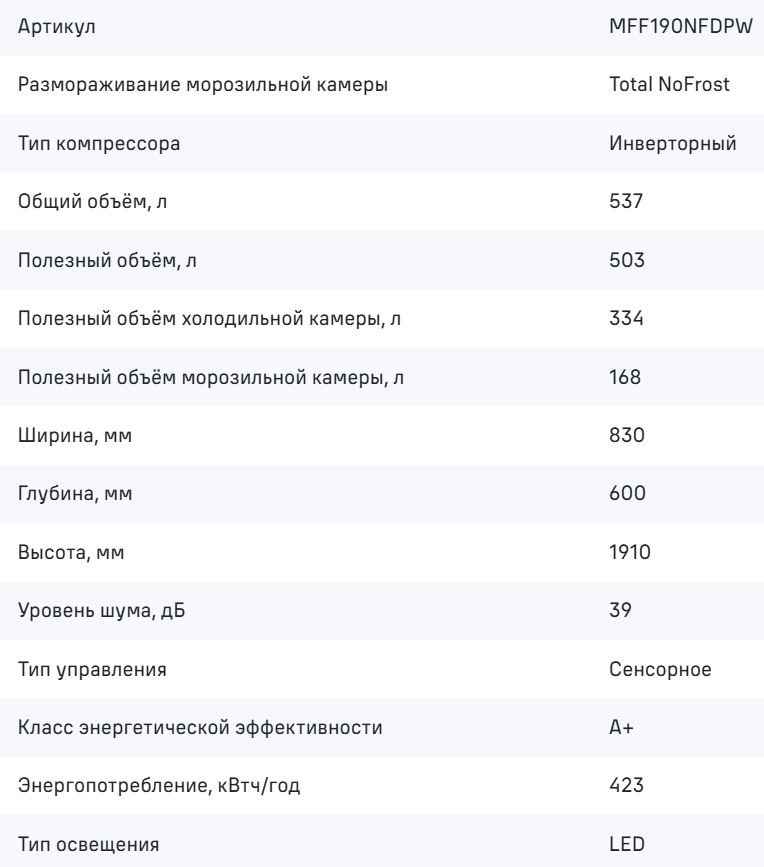The width and height of the screenshot is (764, 867).
Task: Click the freezer chamber volume 168
Action: 625,377
